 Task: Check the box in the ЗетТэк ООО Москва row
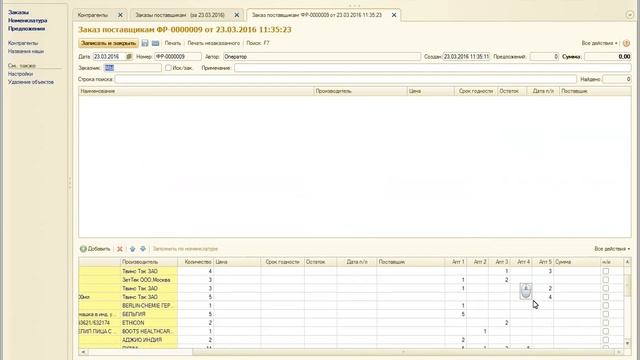(606, 280)
